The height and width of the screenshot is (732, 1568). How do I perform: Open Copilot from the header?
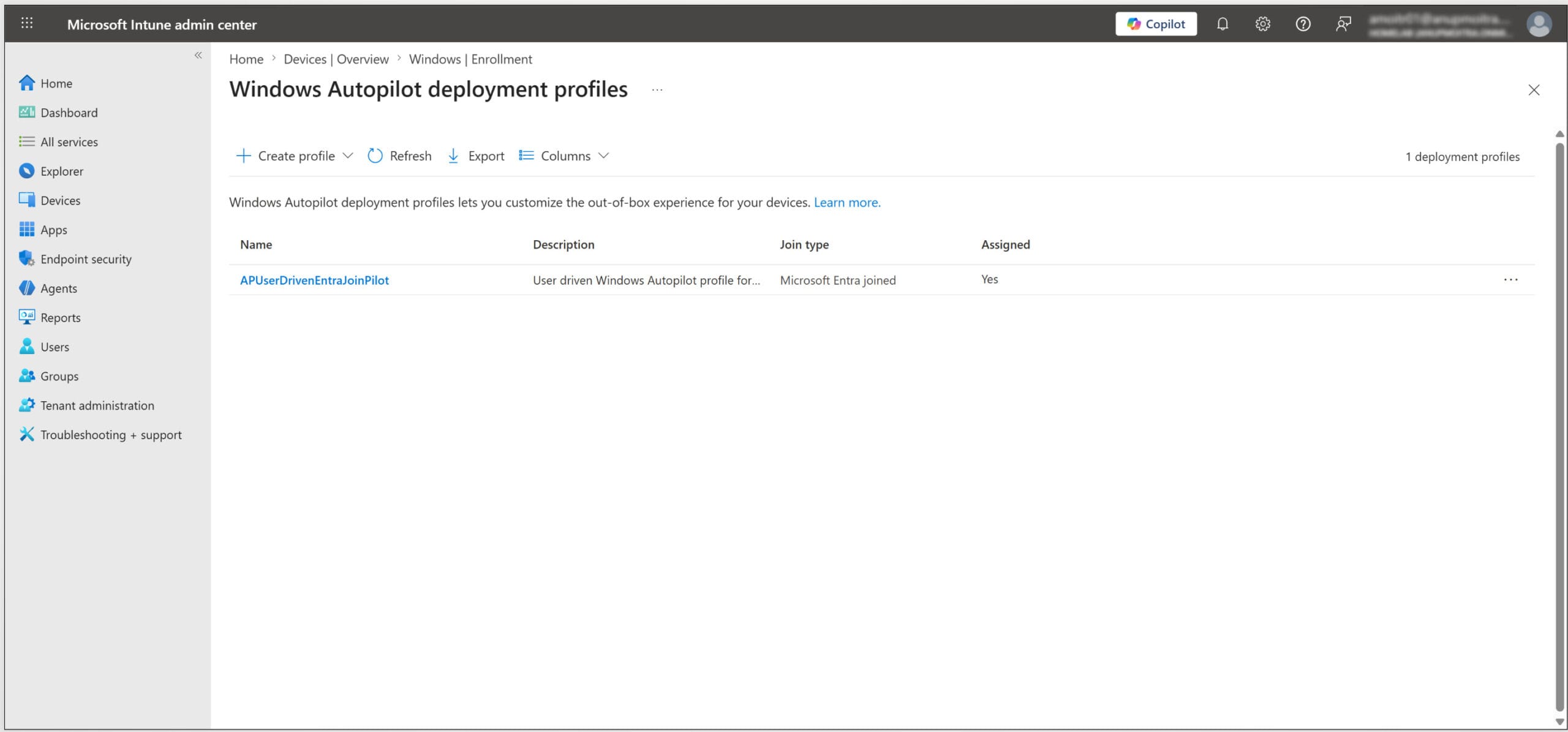tap(1156, 24)
